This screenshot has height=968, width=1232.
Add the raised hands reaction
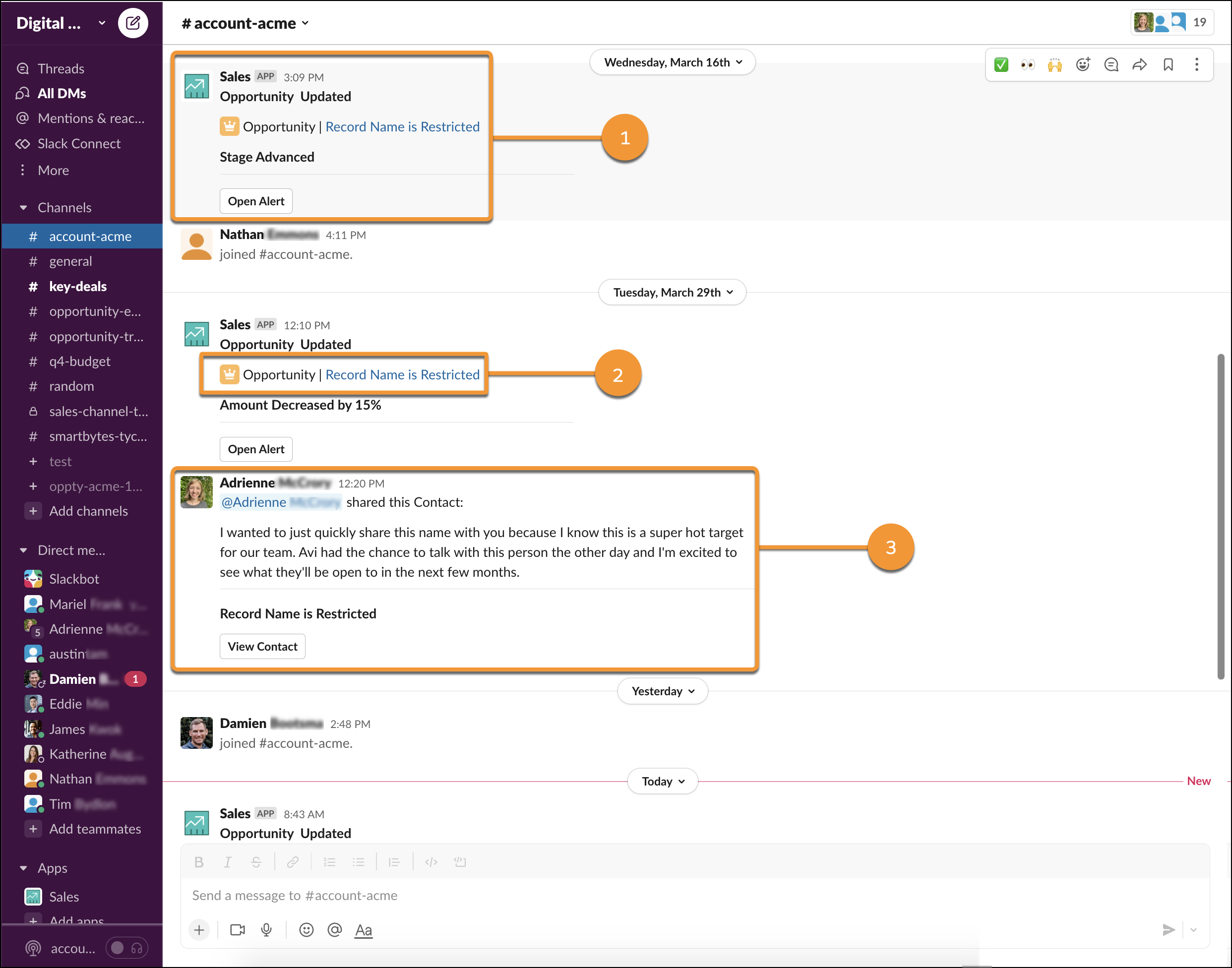click(1054, 64)
